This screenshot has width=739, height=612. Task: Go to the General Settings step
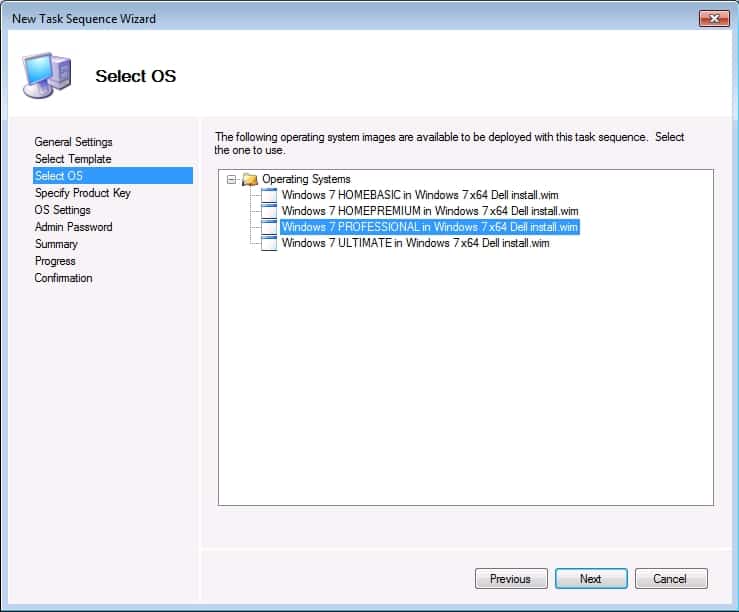tap(74, 142)
